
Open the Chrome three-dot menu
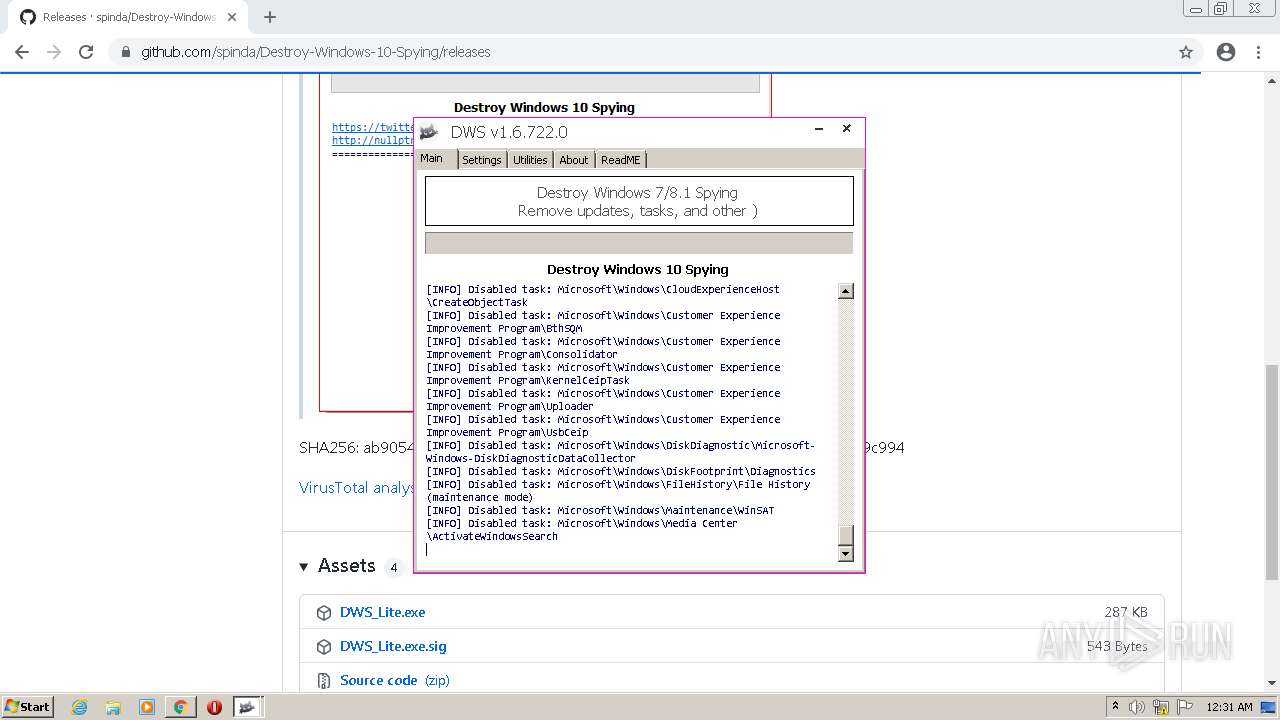pyautogui.click(x=1258, y=52)
